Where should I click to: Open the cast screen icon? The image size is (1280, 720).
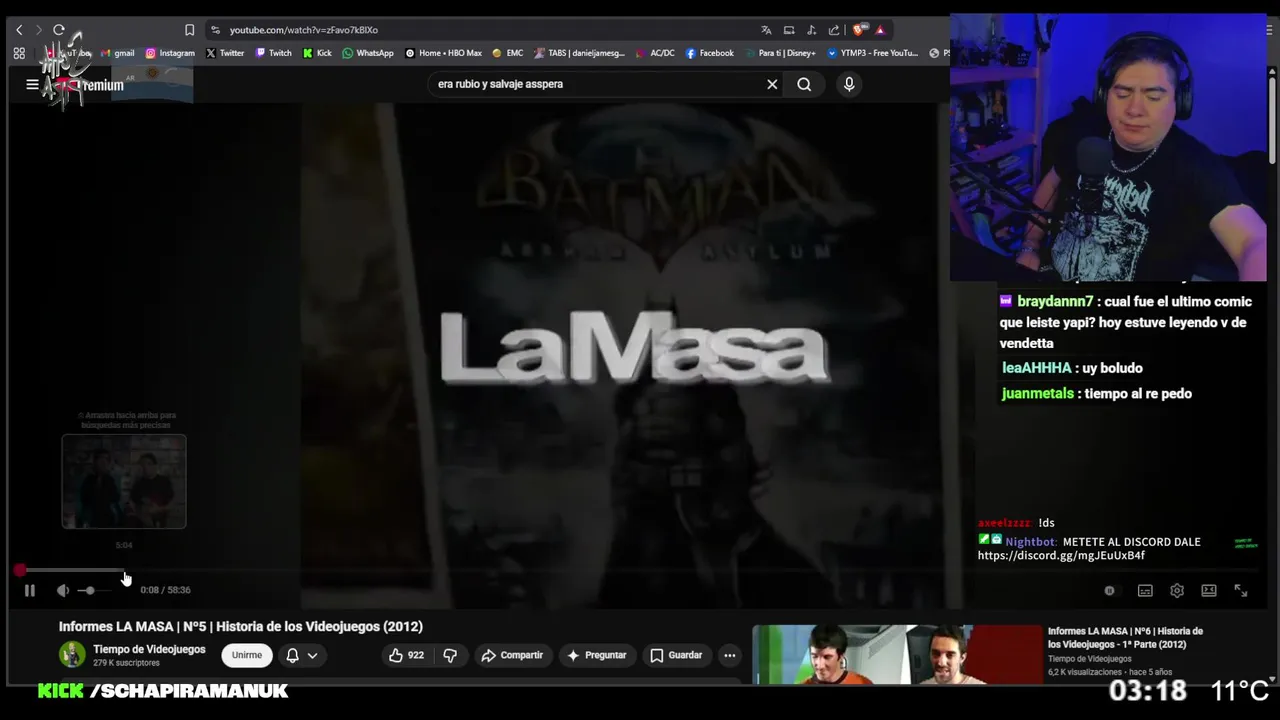click(x=789, y=30)
